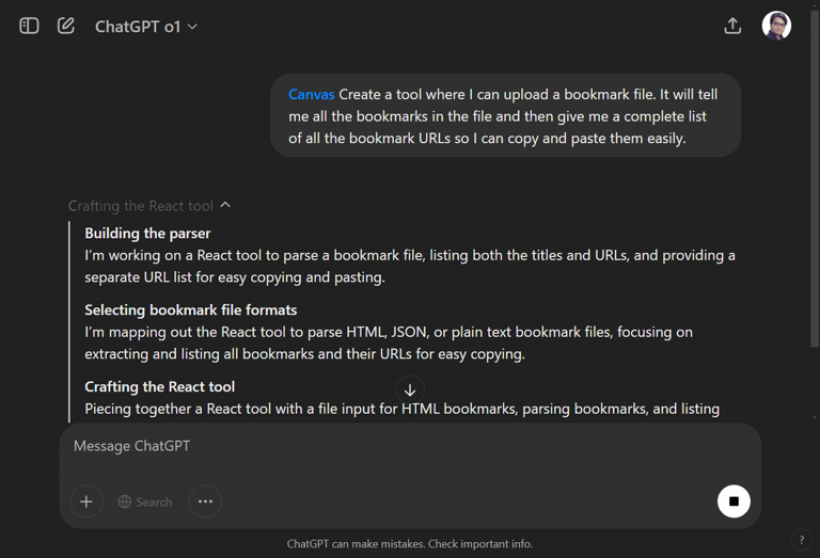Viewport: 820px width, 558px height.
Task: Open the question mark help icon
Action: click(801, 540)
